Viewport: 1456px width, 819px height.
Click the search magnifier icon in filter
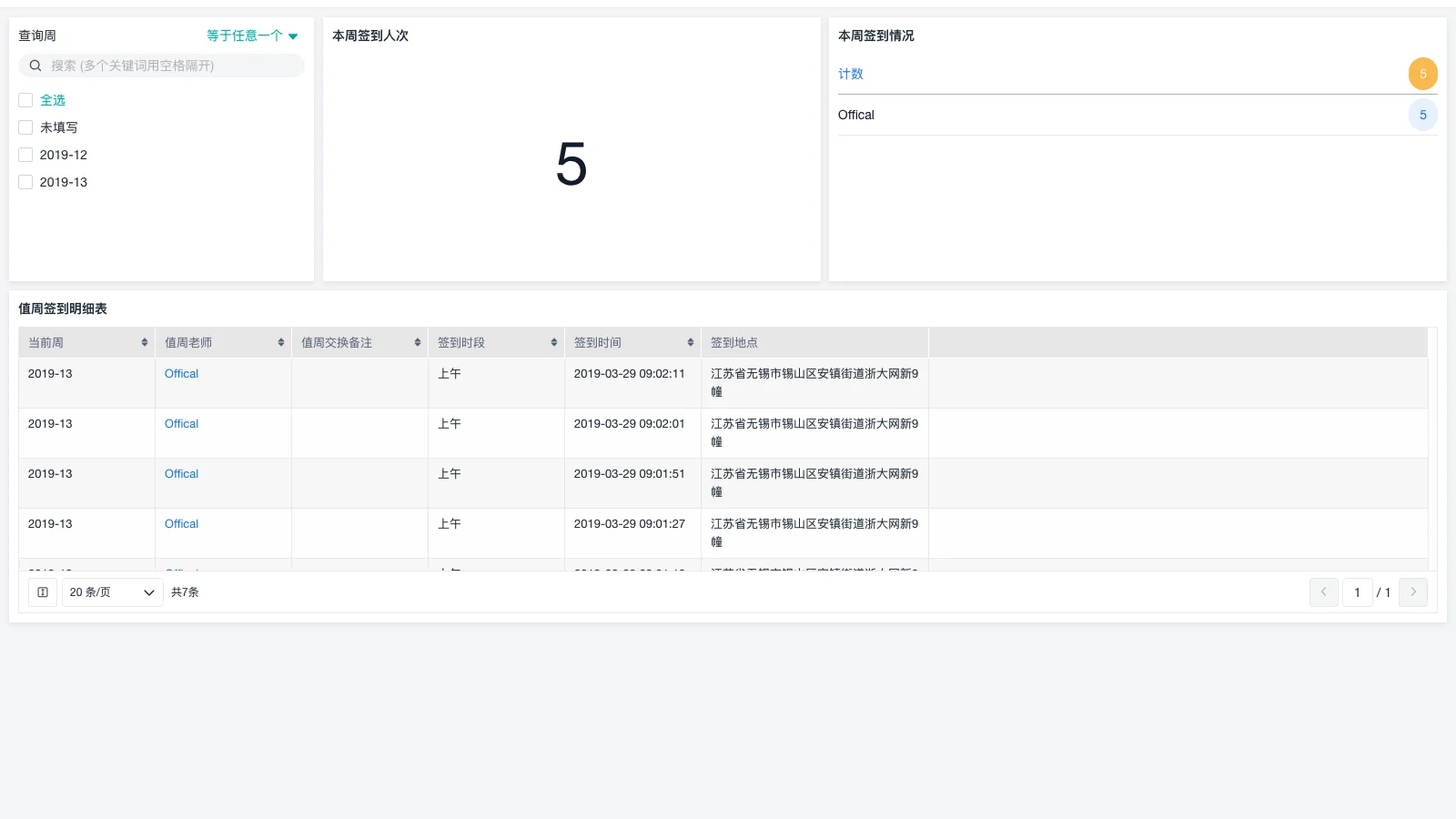tap(35, 66)
